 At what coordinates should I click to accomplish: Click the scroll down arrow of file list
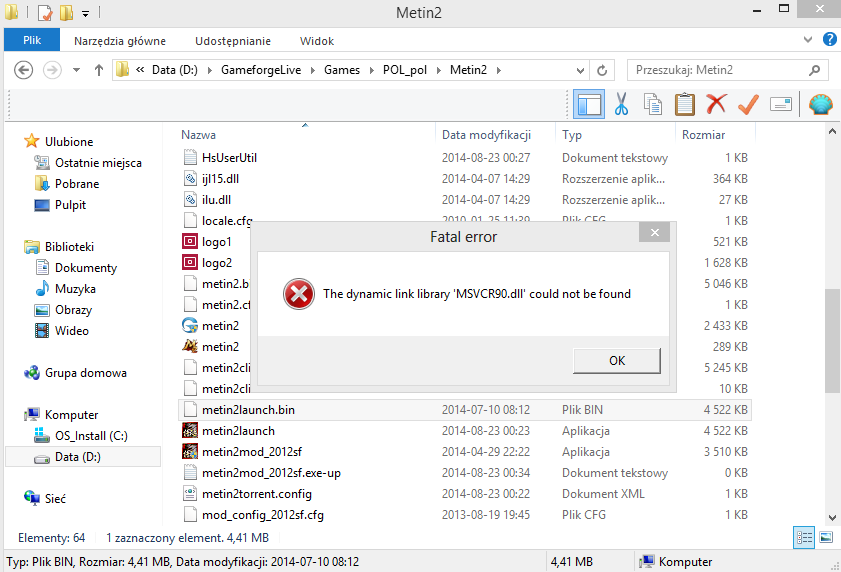[832, 518]
